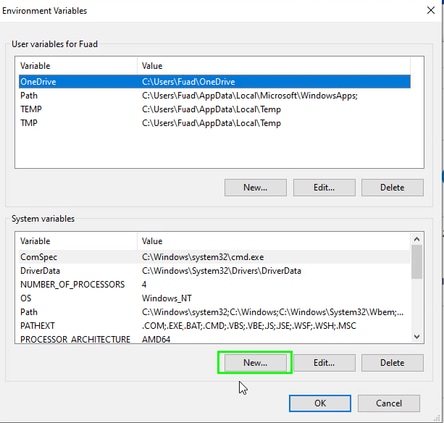Select the PATHEXT system variable
This screenshot has height=423, width=444.
coord(215,326)
